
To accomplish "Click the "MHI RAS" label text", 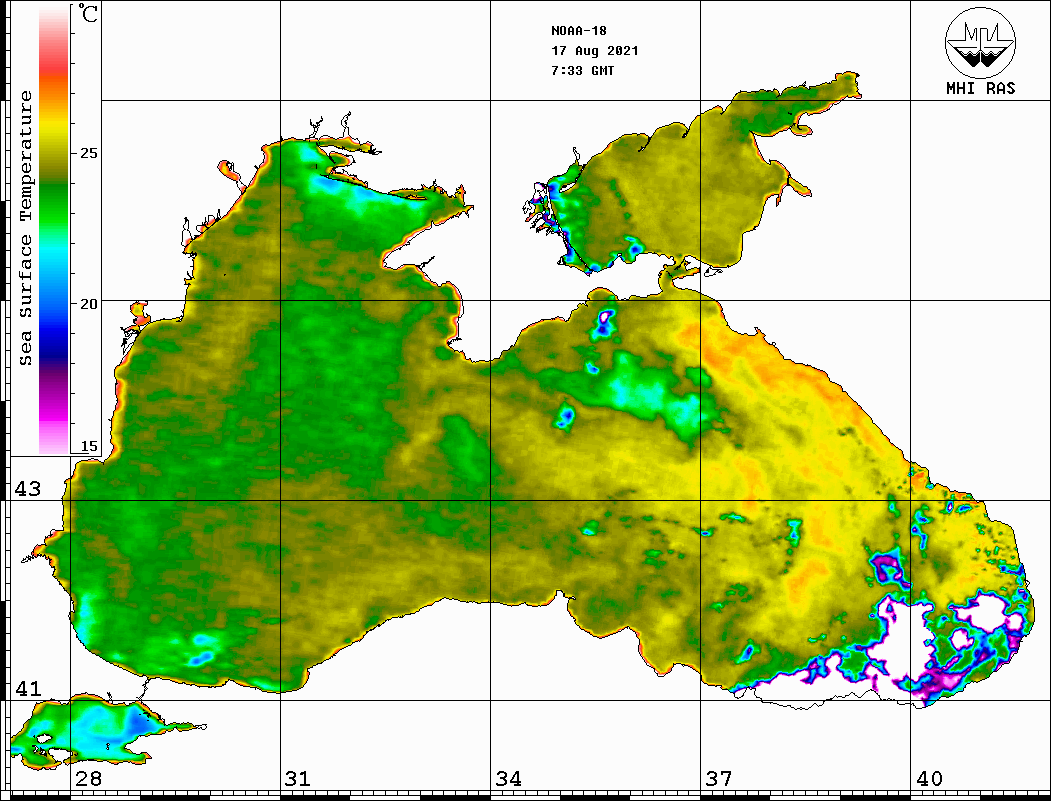I will tap(980, 88).
